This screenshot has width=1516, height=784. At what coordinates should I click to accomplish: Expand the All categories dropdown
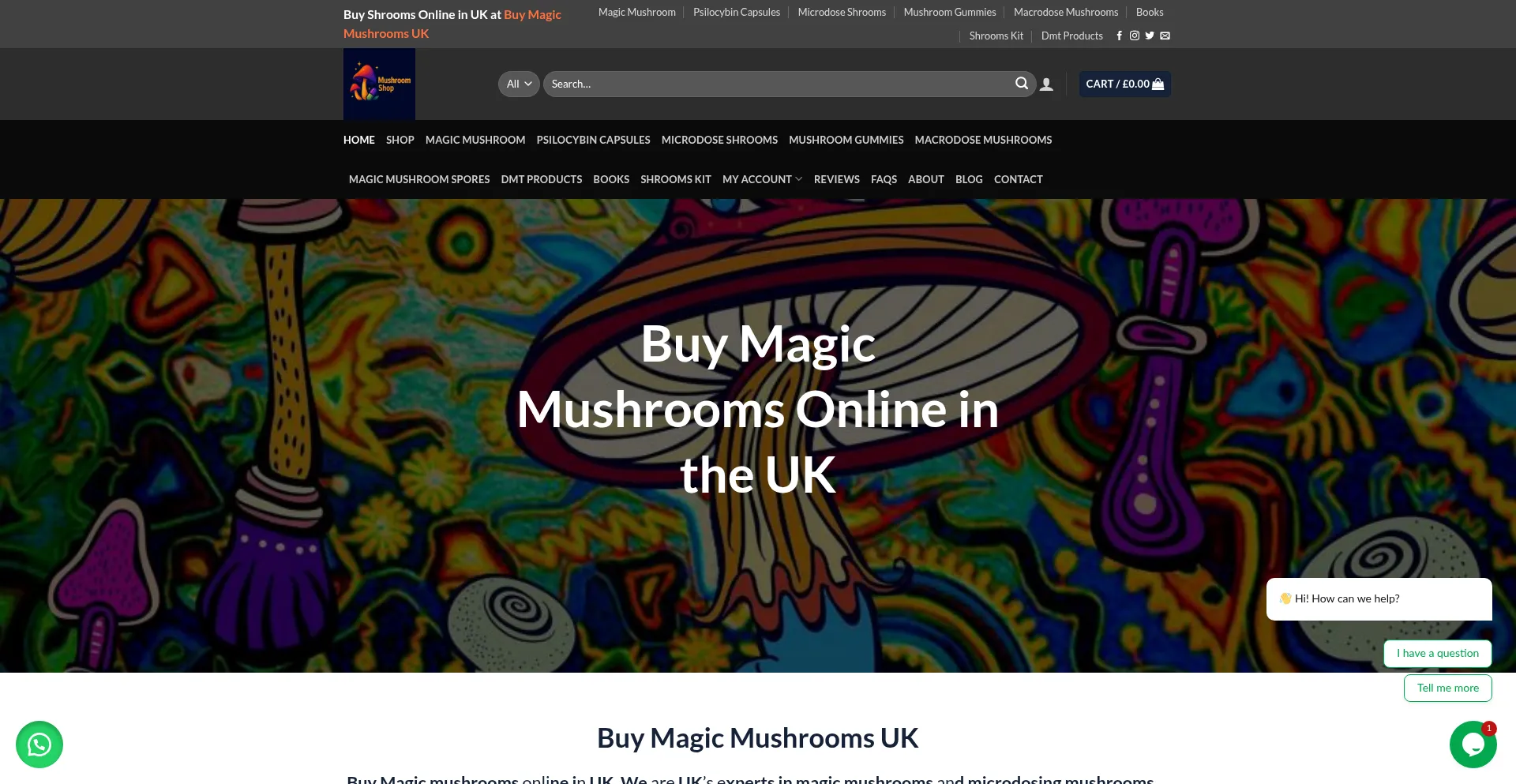(519, 84)
